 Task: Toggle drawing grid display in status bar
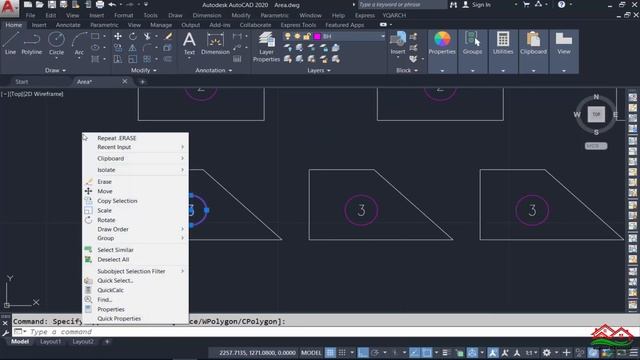(x=330, y=353)
